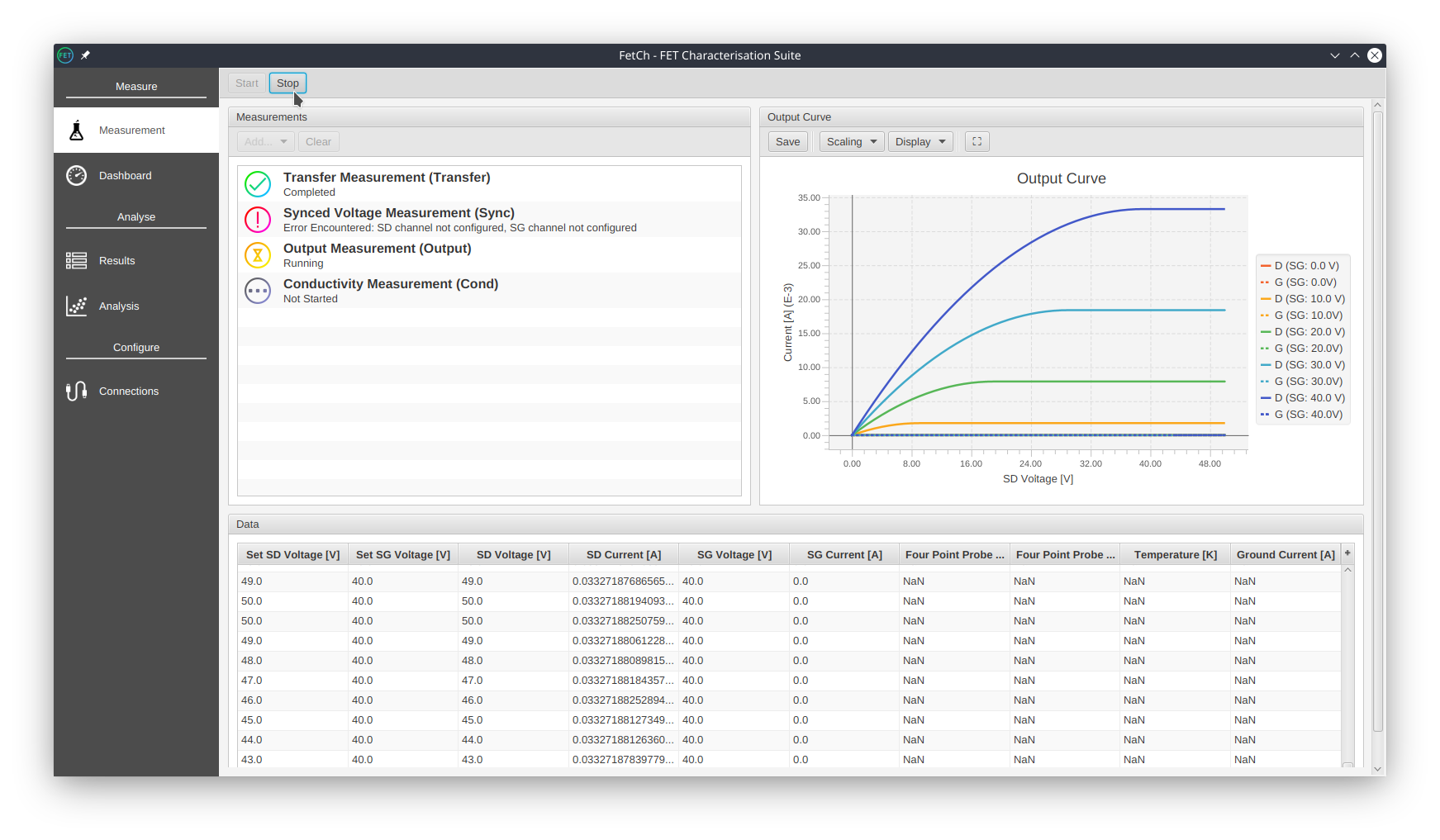Select the not-started icon of Conductivity Measurement
1440x840 pixels.
[258, 291]
